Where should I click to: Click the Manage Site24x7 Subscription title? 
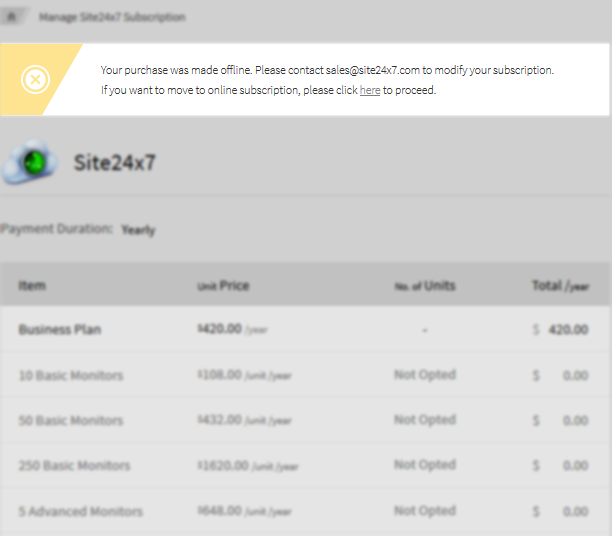coord(112,17)
